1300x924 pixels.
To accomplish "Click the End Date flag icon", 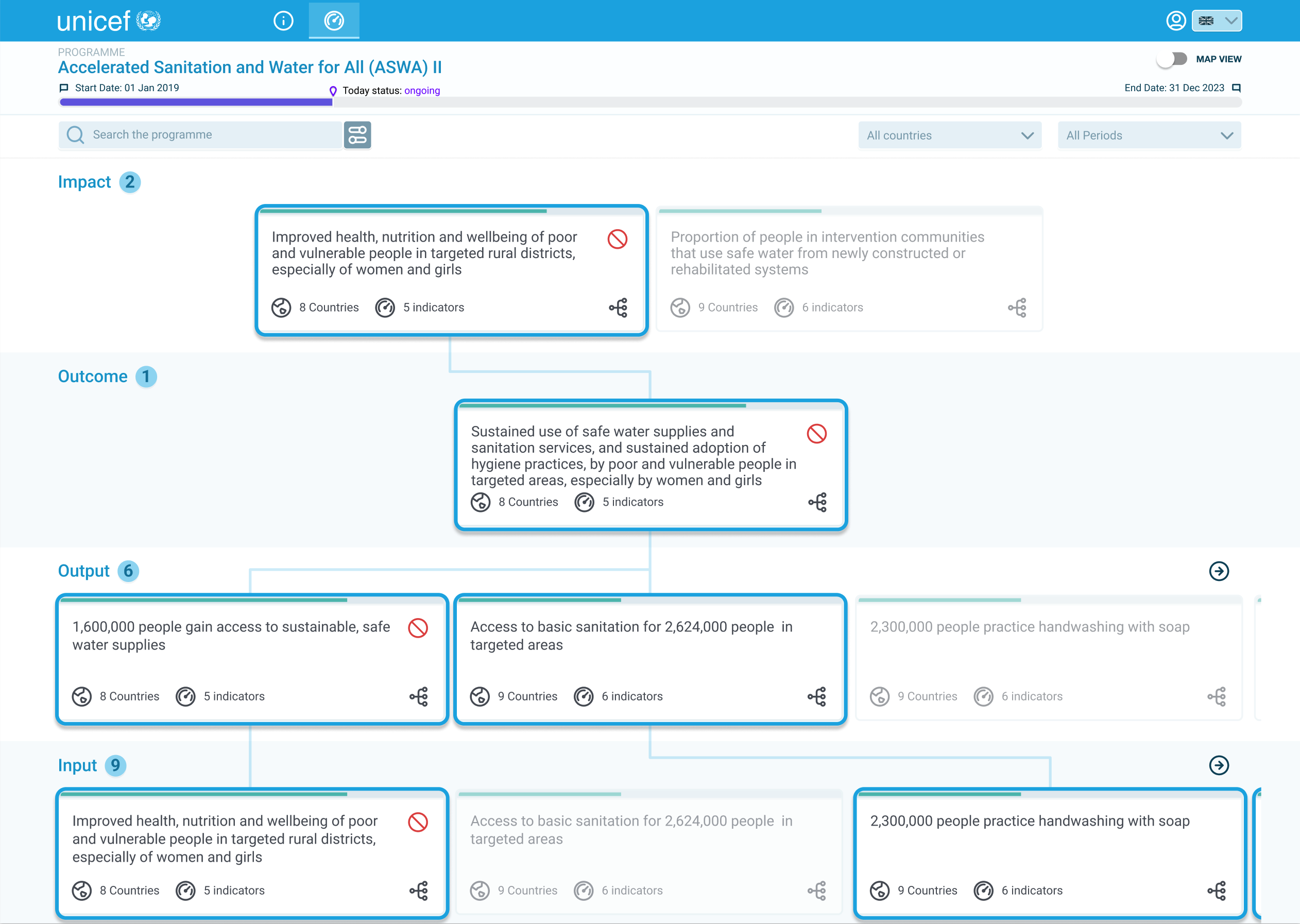I will 1236,88.
